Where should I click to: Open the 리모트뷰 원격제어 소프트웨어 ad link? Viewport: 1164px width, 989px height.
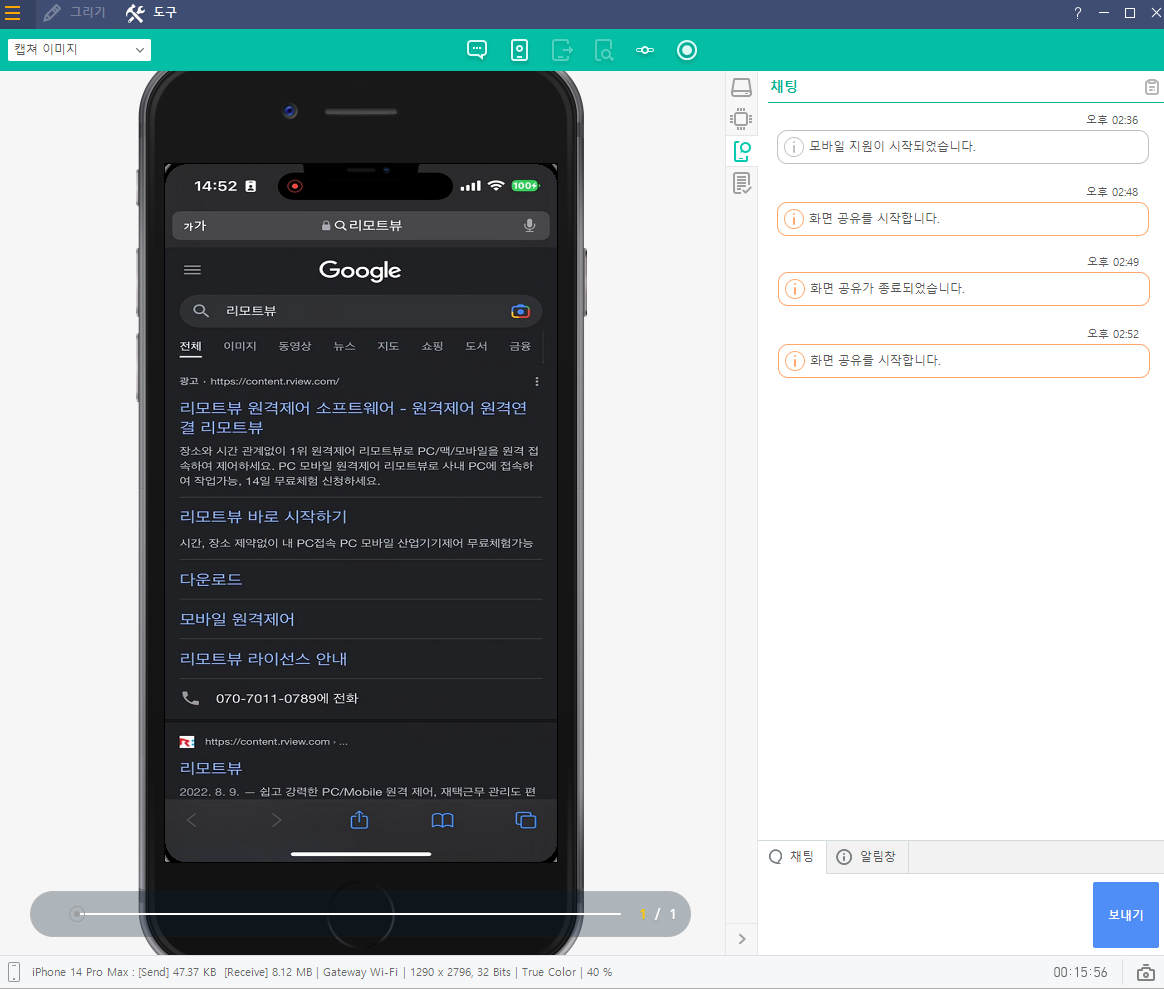pyautogui.click(x=353, y=417)
